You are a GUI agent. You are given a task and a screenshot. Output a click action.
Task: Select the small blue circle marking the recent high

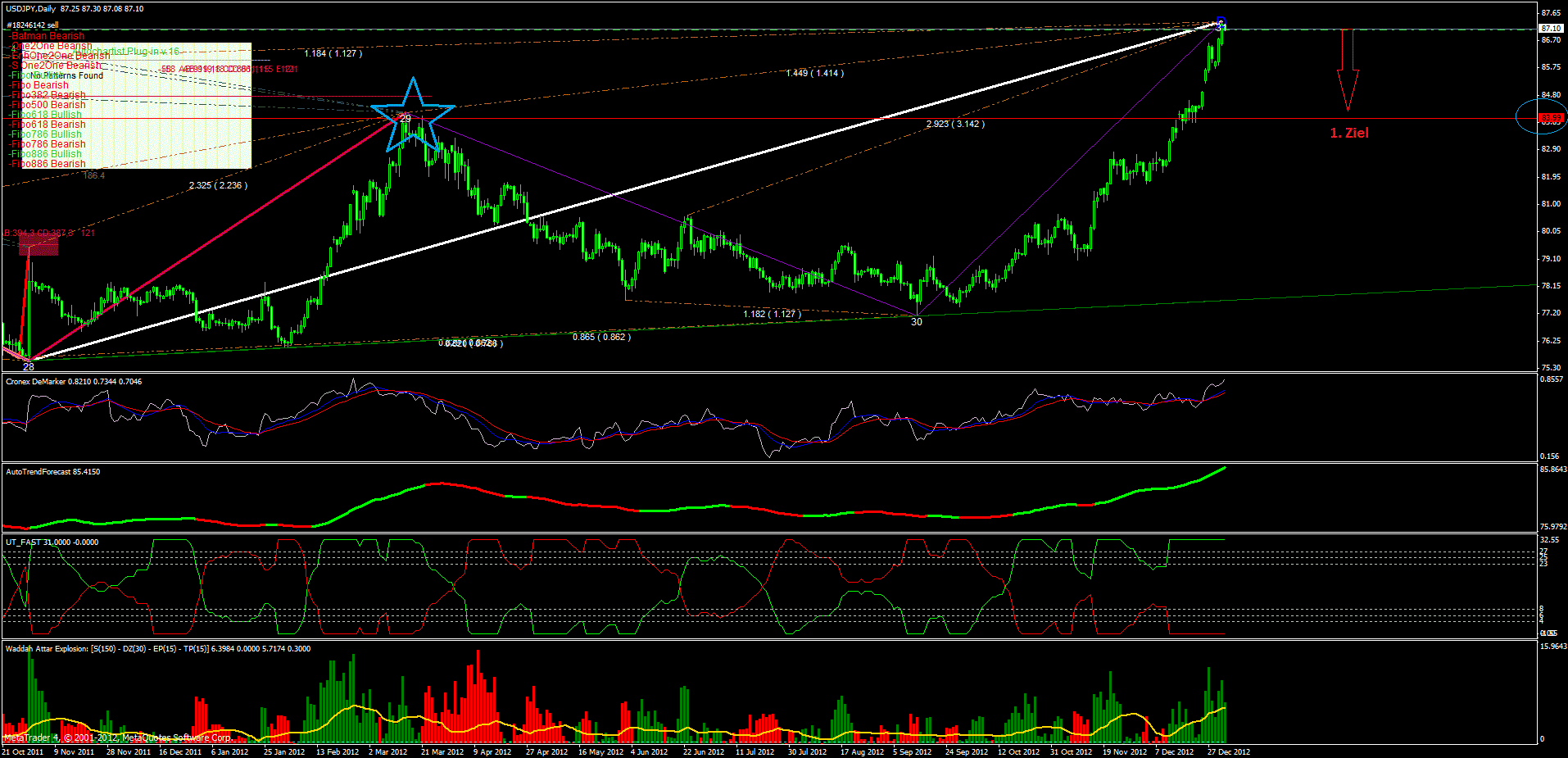1221,23
